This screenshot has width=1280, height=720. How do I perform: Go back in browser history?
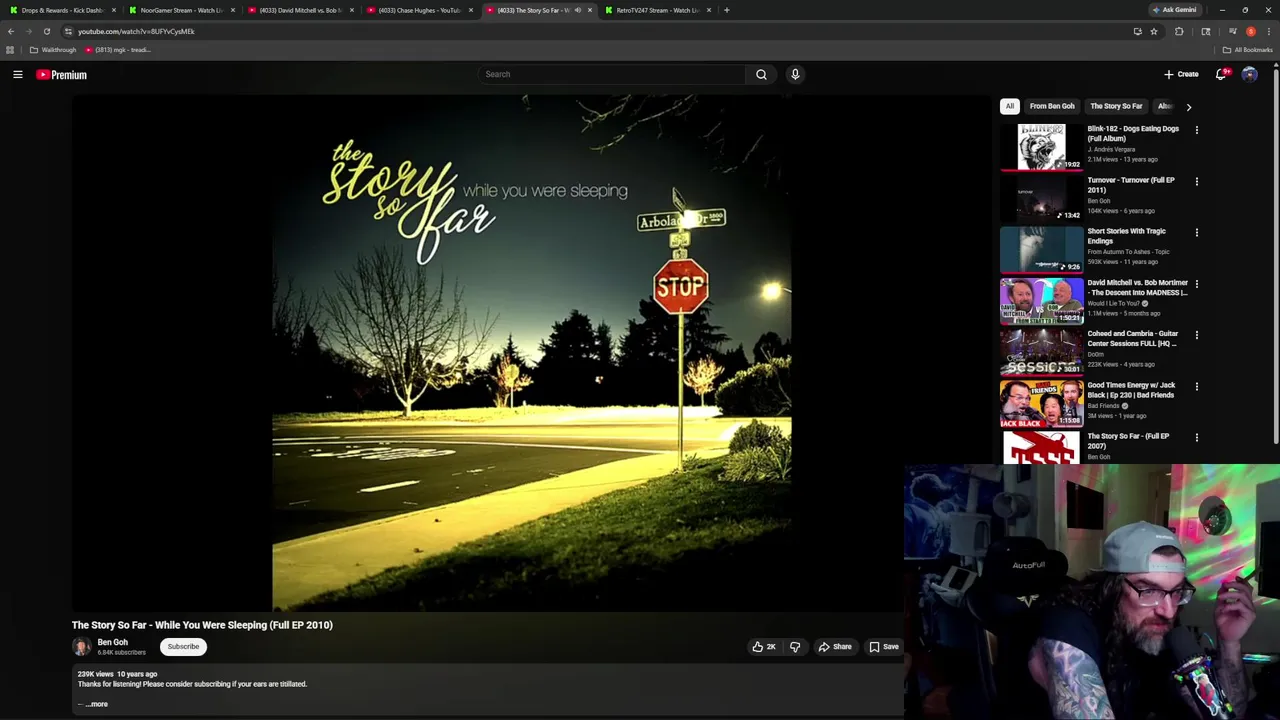point(11,31)
